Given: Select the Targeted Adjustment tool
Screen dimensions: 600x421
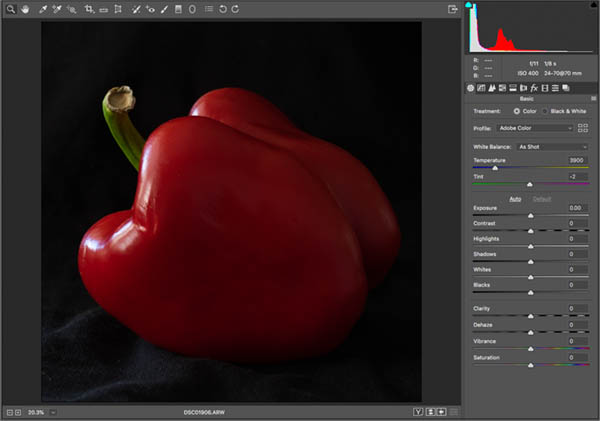Looking at the screenshot, I should [72, 9].
